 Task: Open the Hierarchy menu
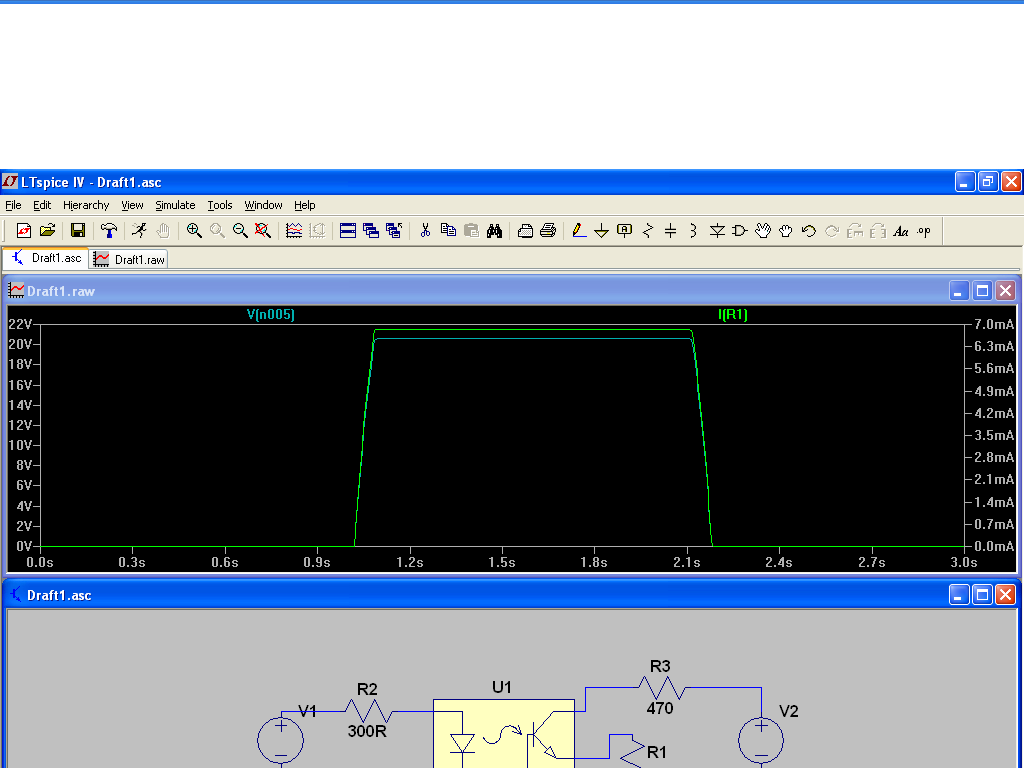[x=86, y=205]
